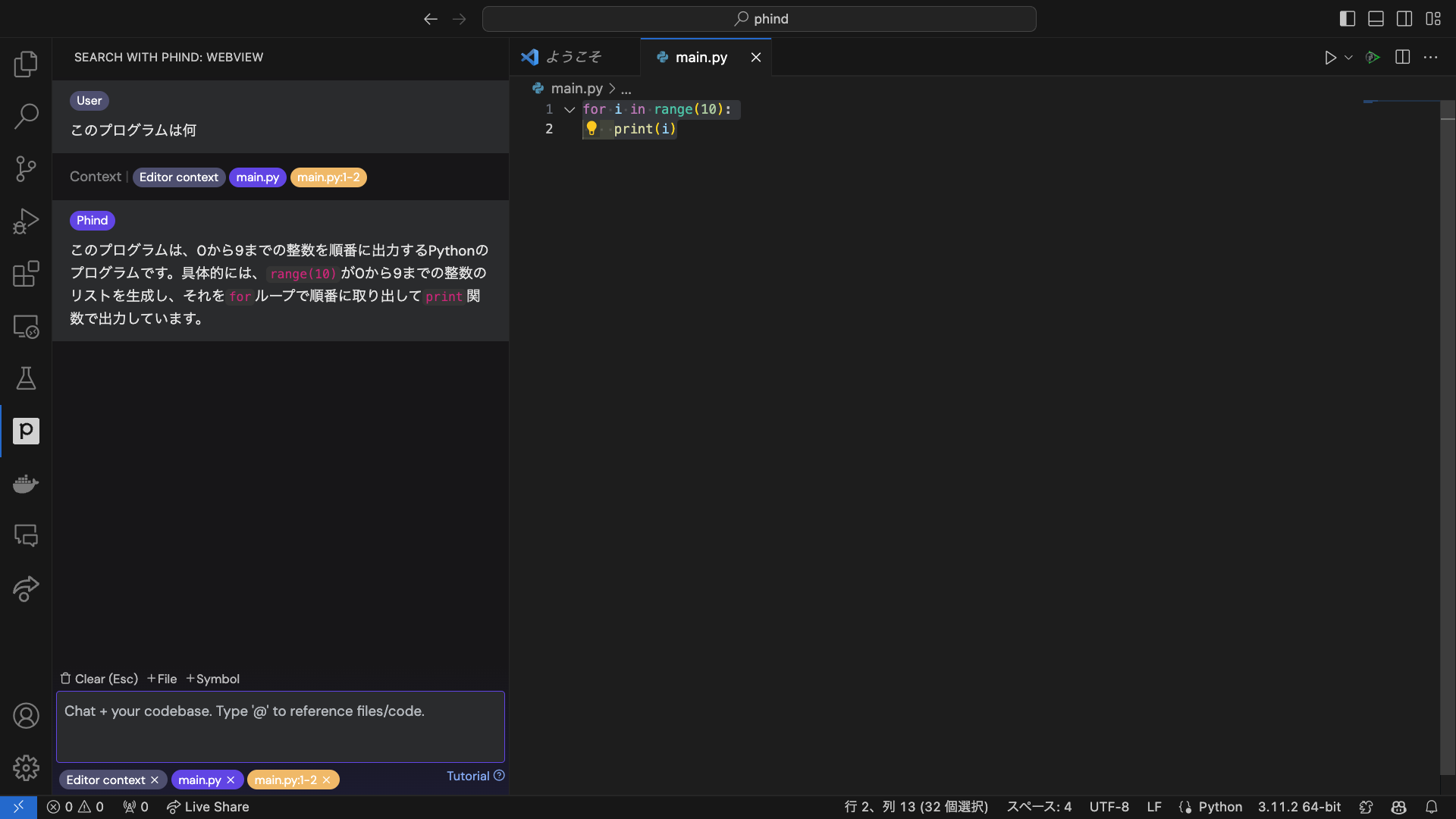Toggle the secondary side bar
Viewport: 1456px width, 819px height.
(x=1404, y=18)
